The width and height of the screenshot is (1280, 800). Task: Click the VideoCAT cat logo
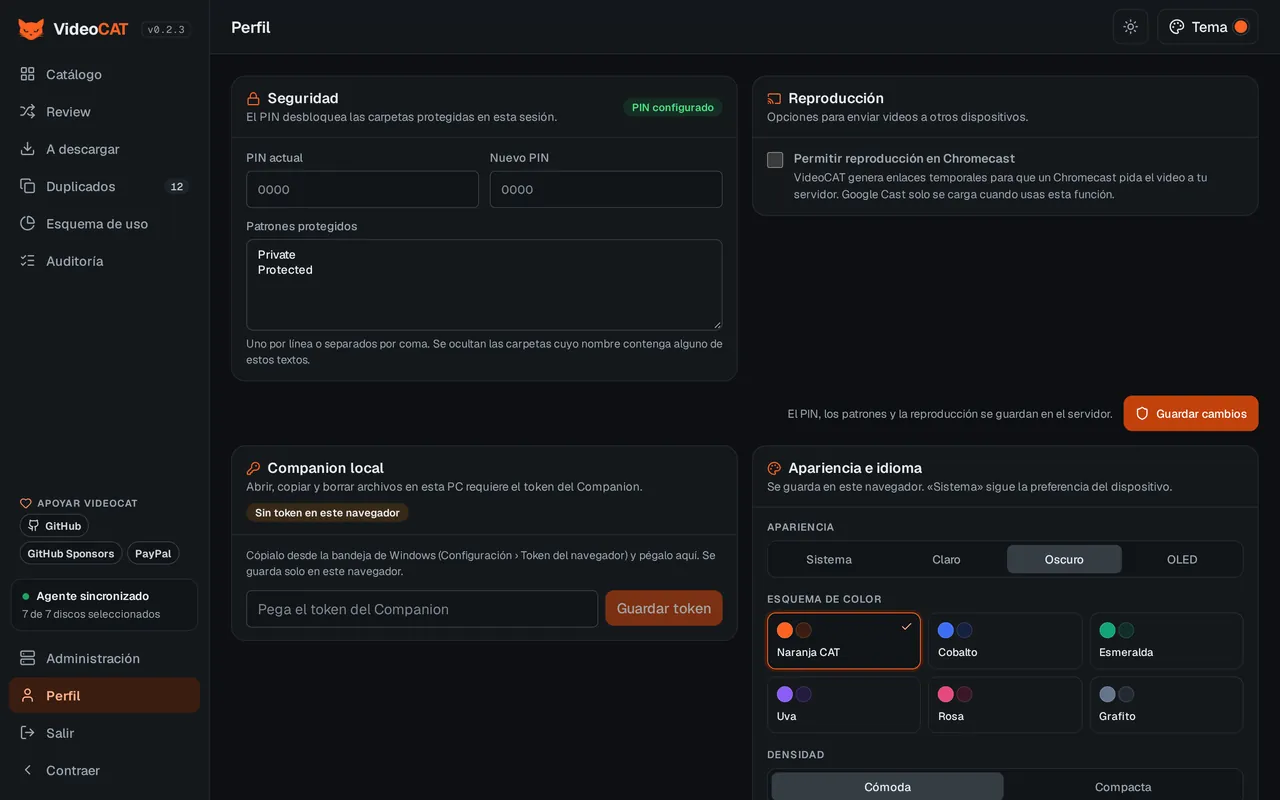pyautogui.click(x=31, y=28)
